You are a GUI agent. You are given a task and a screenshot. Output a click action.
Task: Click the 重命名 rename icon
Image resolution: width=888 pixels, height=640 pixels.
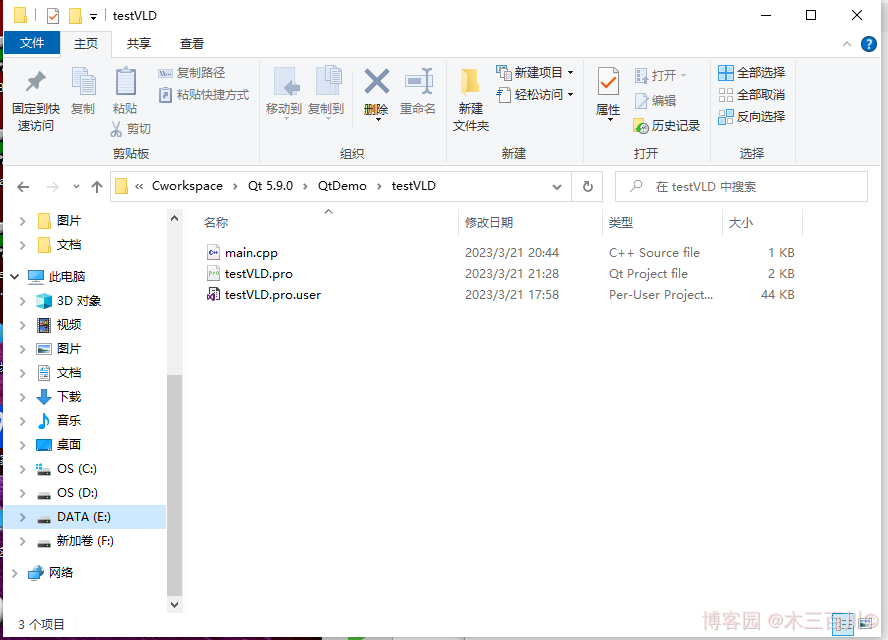click(418, 82)
